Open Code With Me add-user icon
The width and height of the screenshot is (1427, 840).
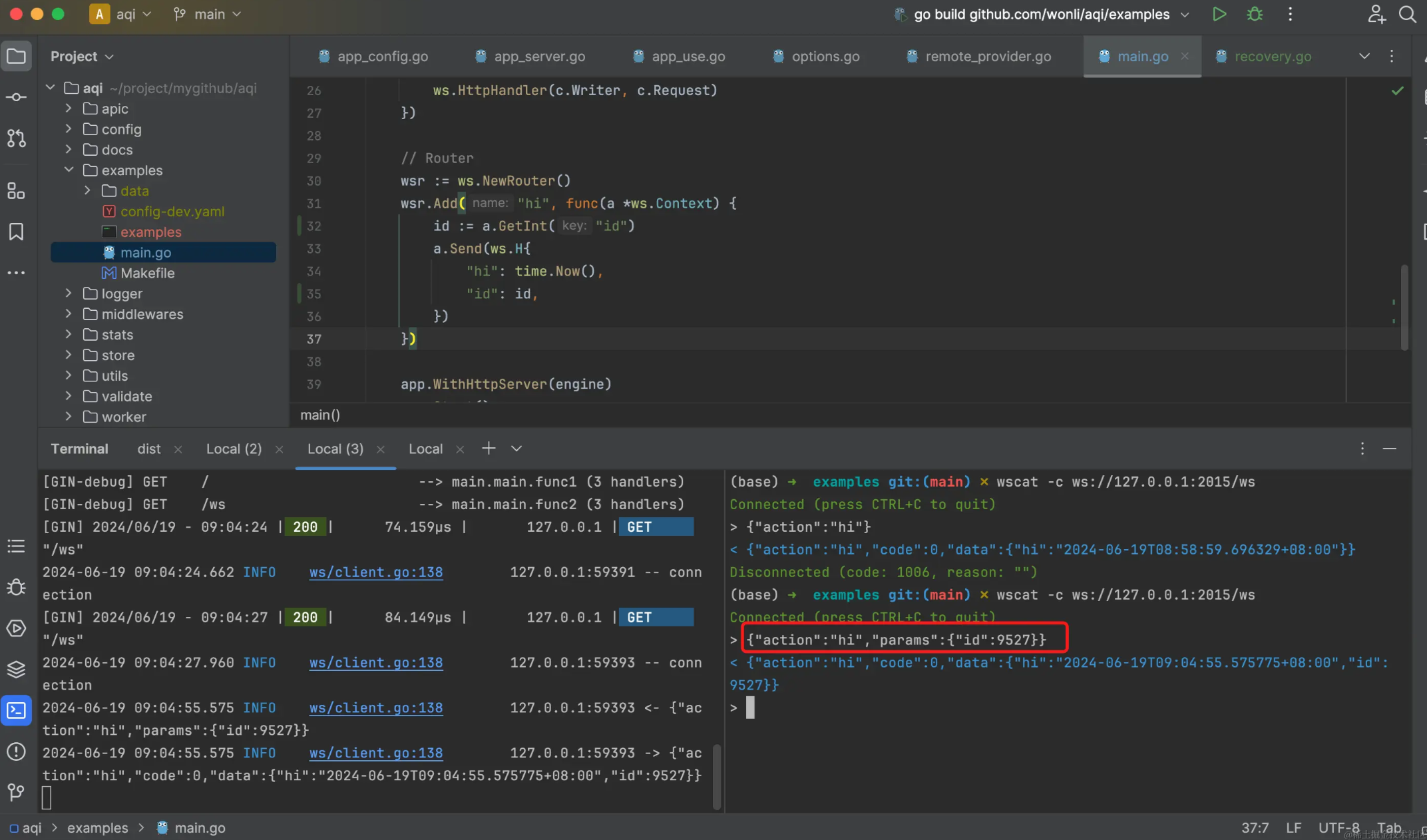click(x=1376, y=14)
